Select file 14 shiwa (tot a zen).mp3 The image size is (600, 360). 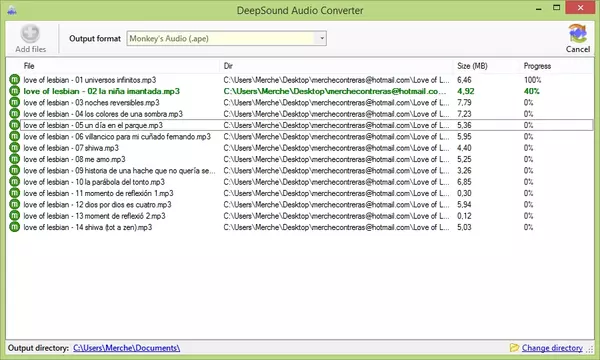(88, 227)
